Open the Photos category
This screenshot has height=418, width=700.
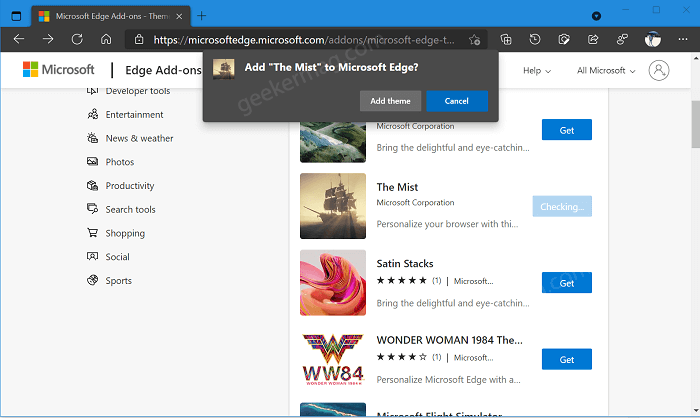point(120,162)
